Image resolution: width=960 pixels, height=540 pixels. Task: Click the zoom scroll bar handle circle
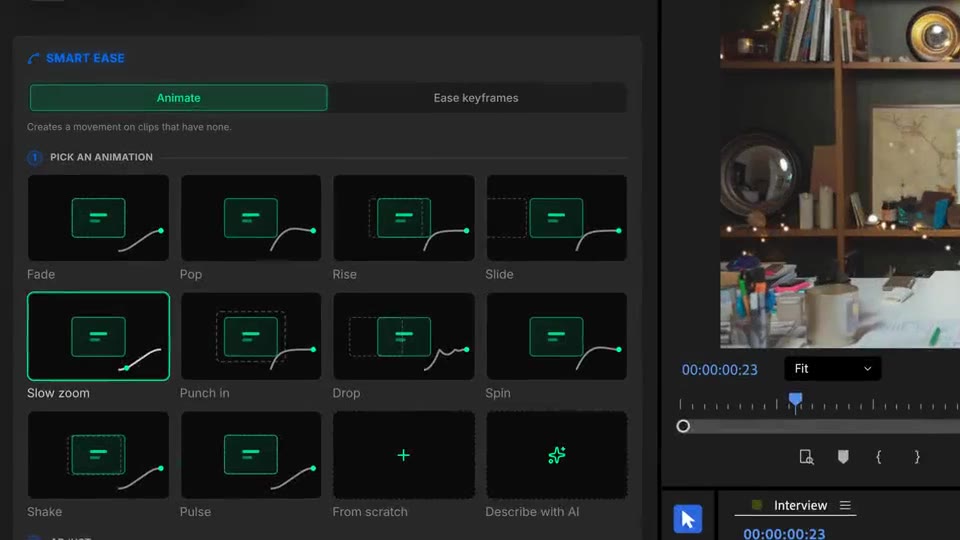click(683, 426)
